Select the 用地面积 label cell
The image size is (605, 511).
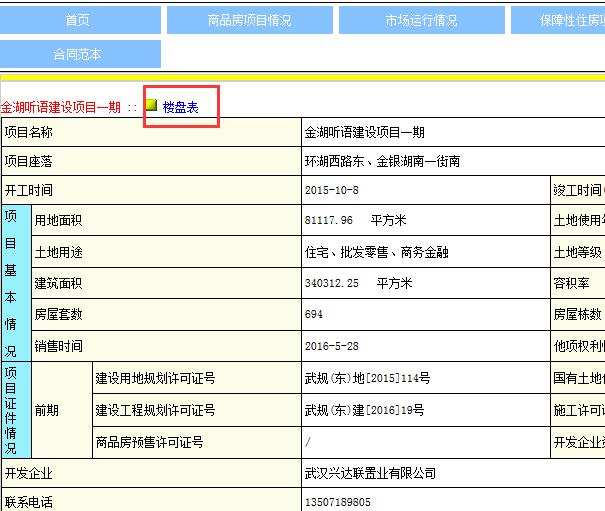coord(166,220)
